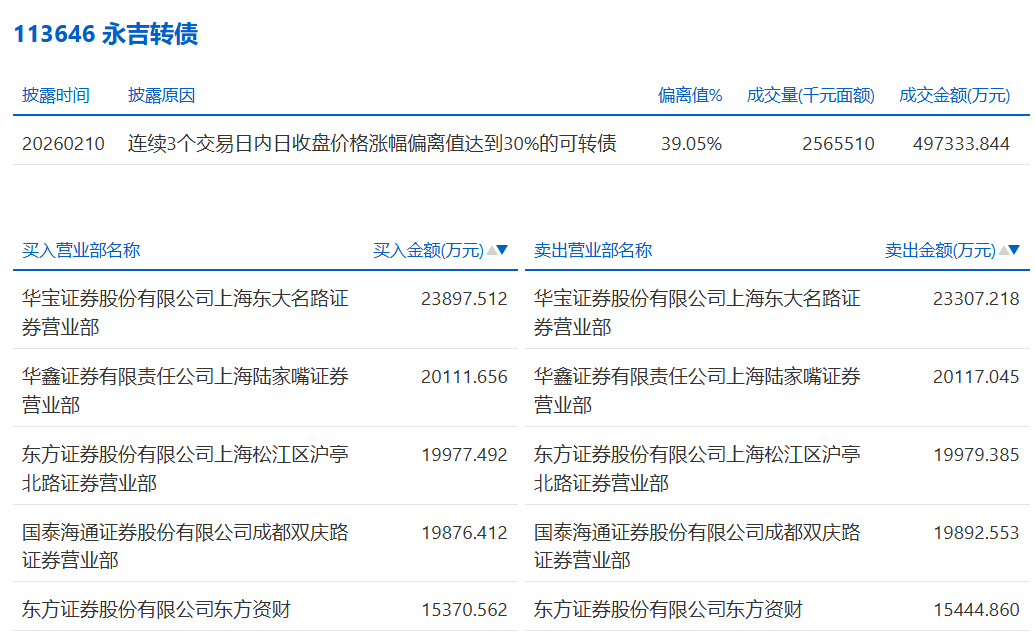Select buy-side 华宝证券上海东大名路 branch name
The width and height of the screenshot is (1035, 636).
[185, 313]
